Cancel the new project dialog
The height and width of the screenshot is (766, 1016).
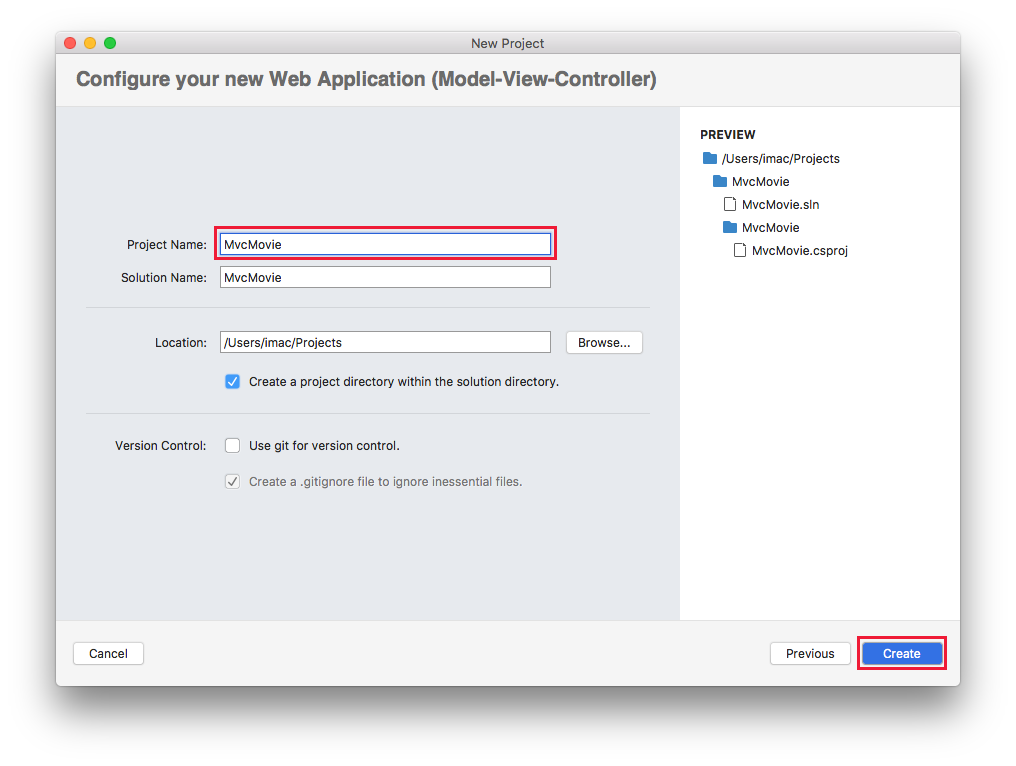click(108, 653)
